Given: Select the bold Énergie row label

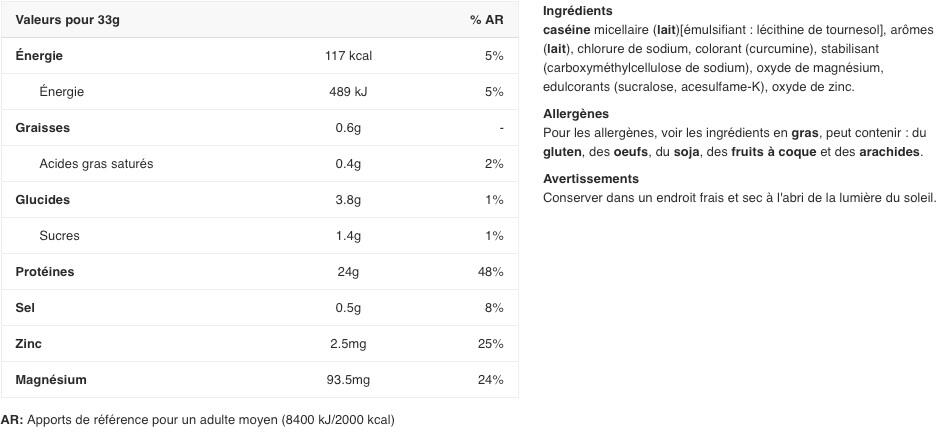Looking at the screenshot, I should coord(39,56).
